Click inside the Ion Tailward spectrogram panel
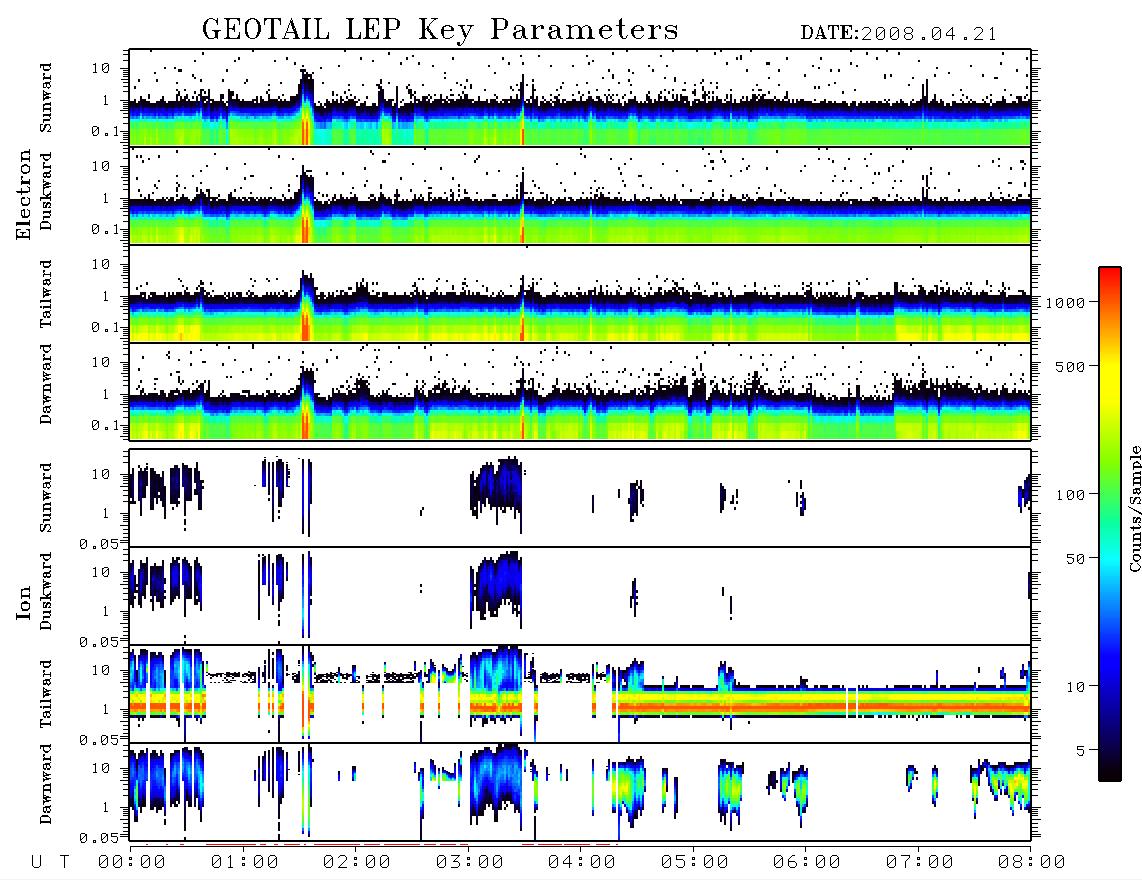 coord(580,694)
